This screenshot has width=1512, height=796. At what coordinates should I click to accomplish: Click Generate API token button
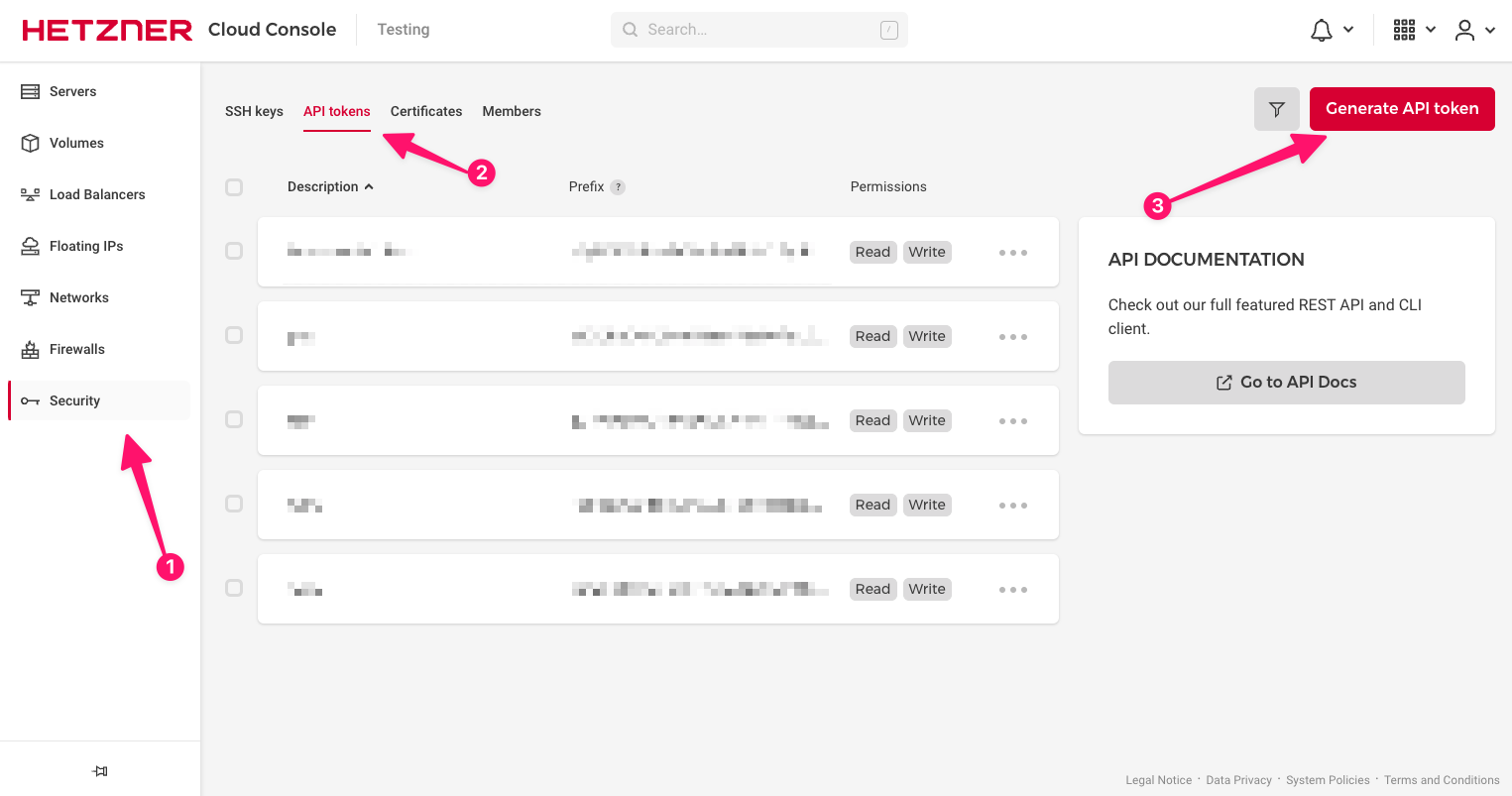click(1402, 109)
